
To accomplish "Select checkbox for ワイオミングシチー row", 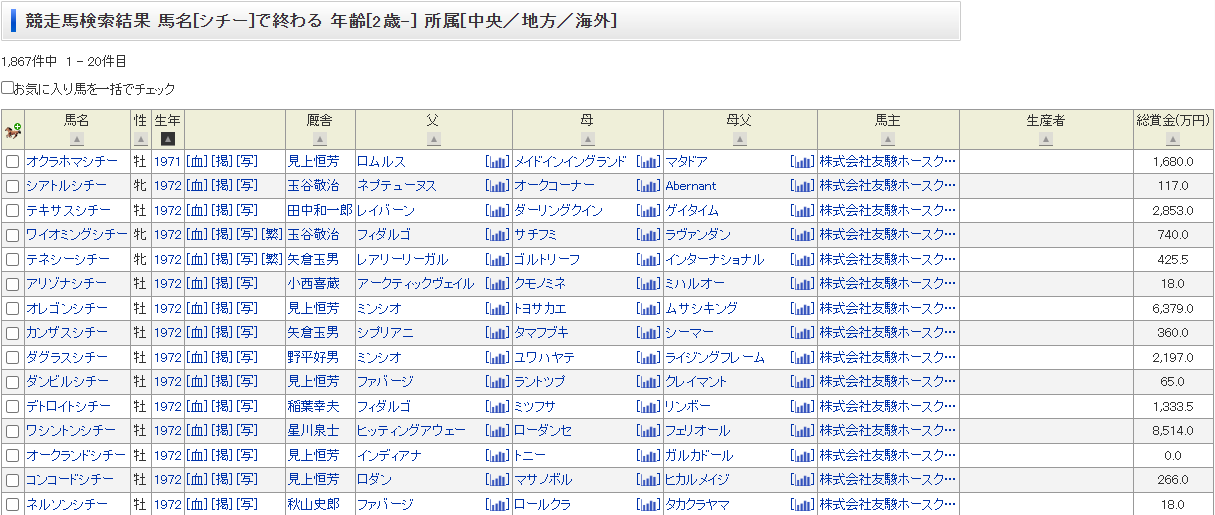I will 13,235.
